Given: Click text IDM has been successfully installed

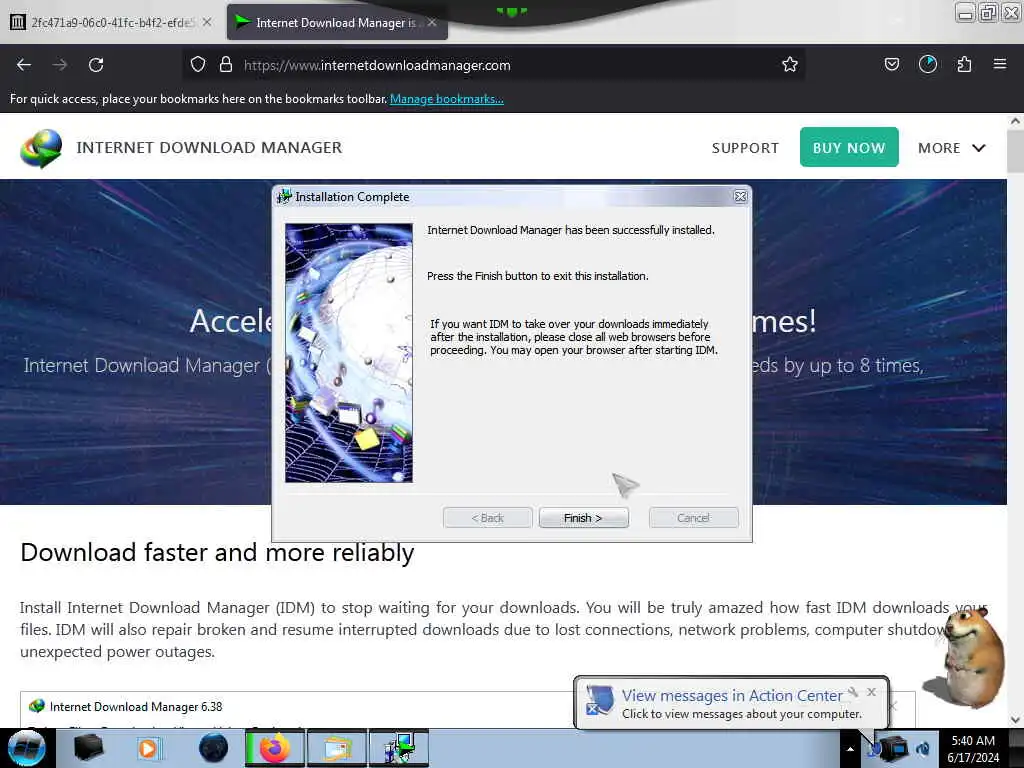Looking at the screenshot, I should [571, 230].
